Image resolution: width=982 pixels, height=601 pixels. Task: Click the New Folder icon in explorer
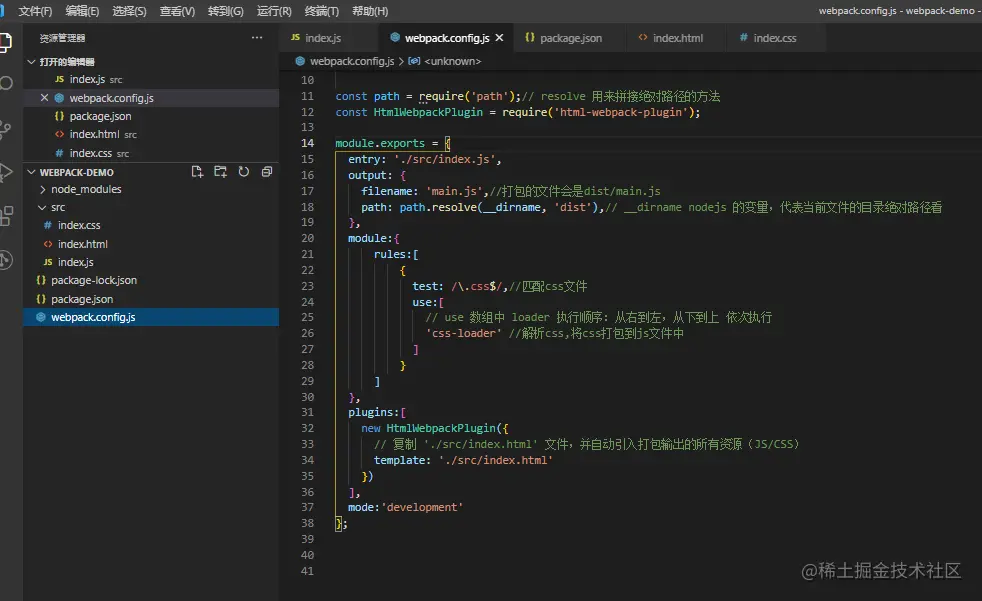click(x=220, y=172)
